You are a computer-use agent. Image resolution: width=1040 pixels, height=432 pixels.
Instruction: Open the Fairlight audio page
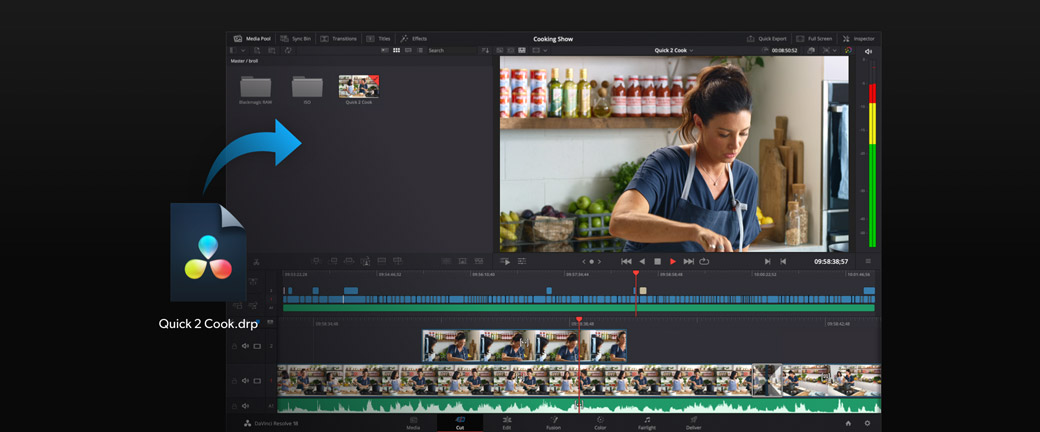tap(647, 423)
